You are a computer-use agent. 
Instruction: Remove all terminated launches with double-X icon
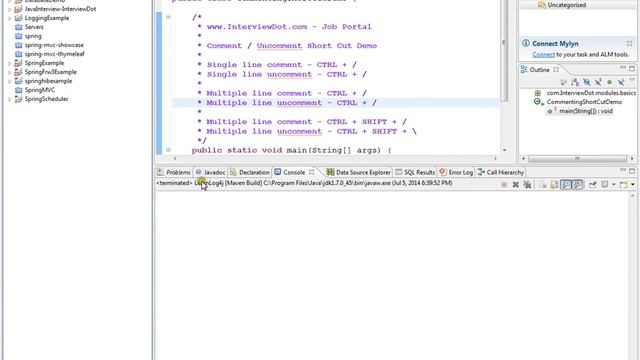tap(527, 184)
